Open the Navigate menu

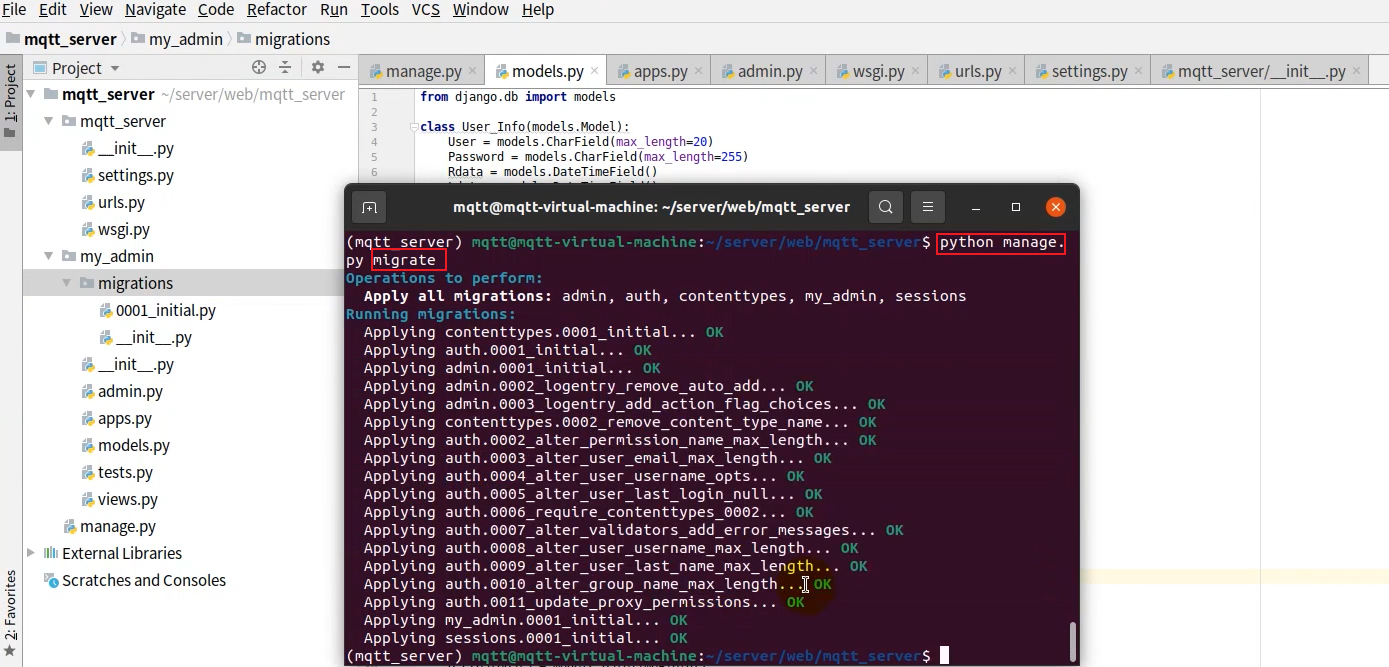[x=155, y=10]
